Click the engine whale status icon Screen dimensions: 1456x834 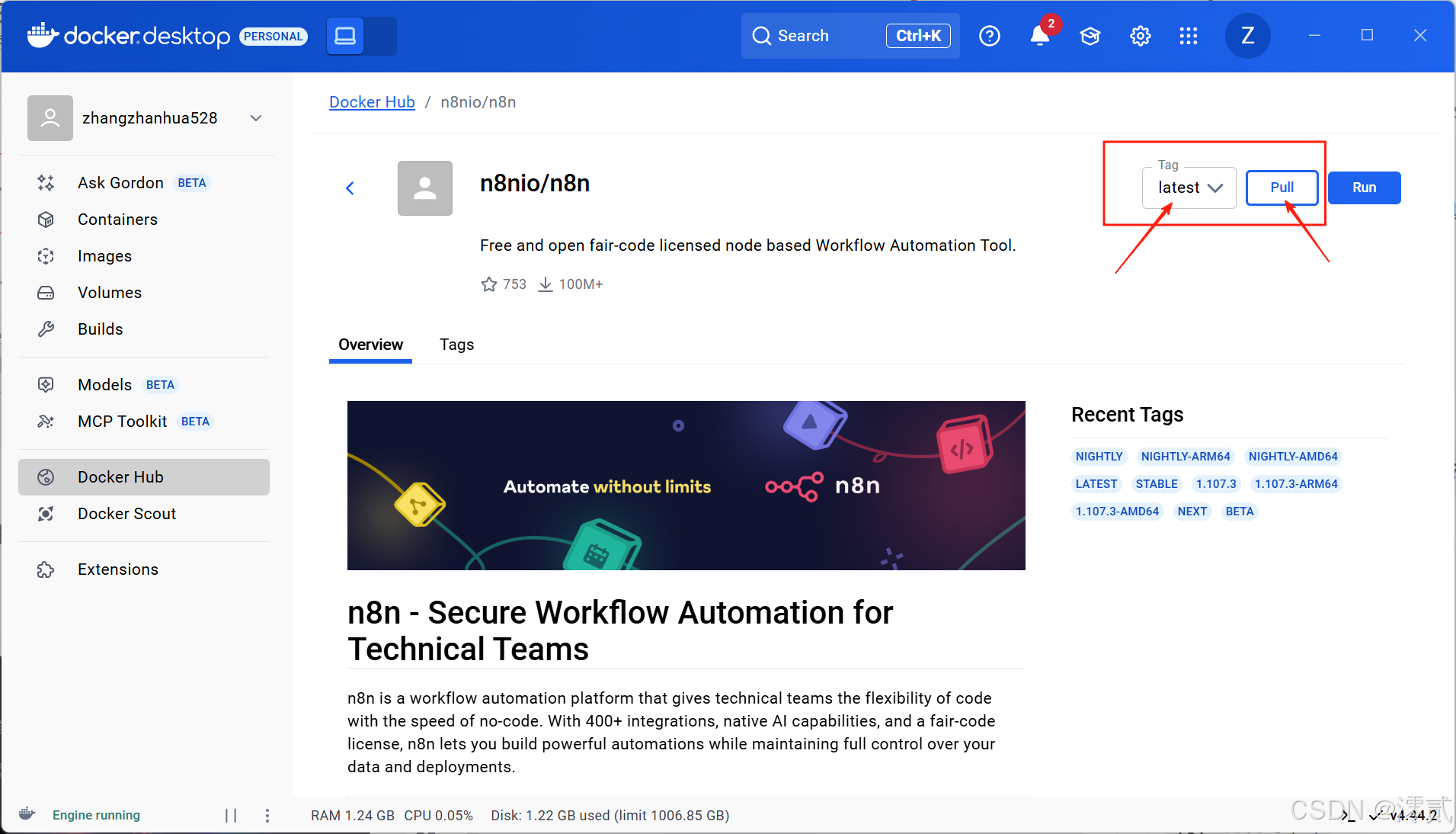pos(27,813)
